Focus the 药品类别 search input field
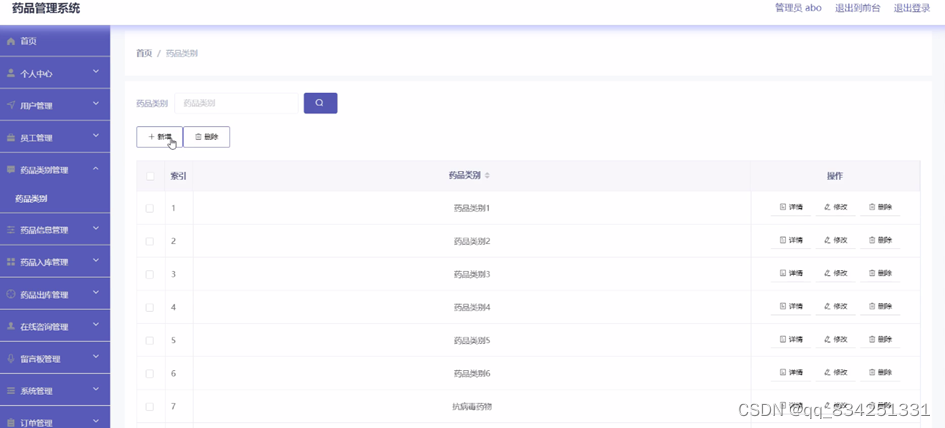The image size is (945, 428). pyautogui.click(x=236, y=103)
